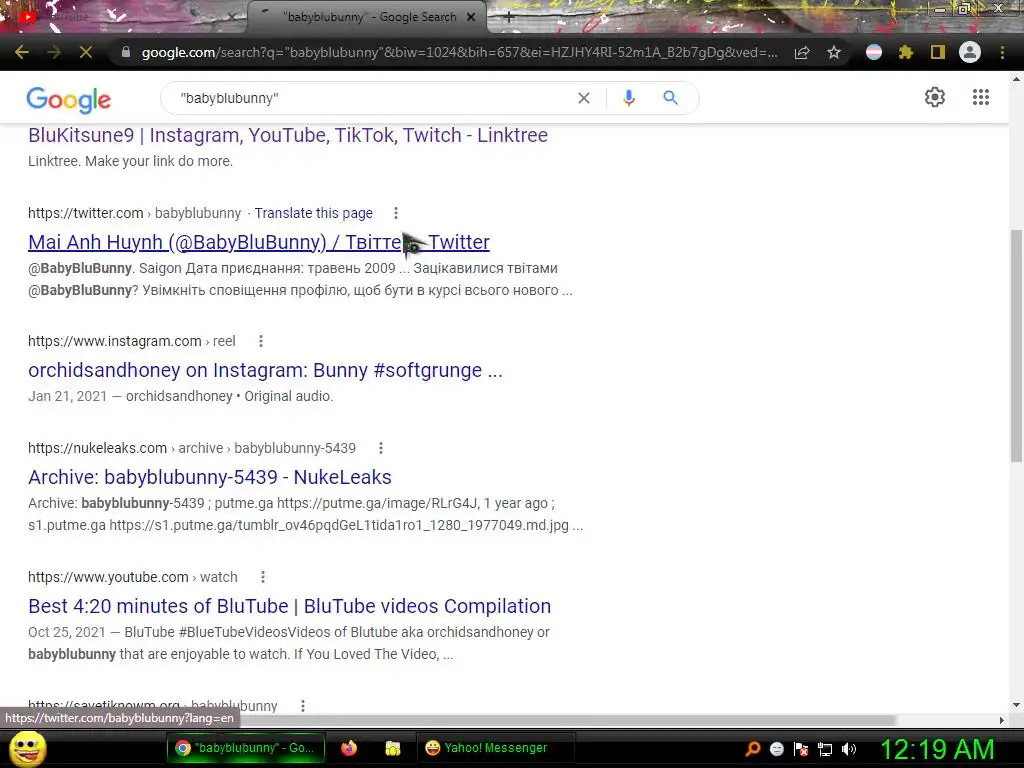This screenshot has height=768, width=1024.
Task: Clear the search box with X
Action: pyautogui.click(x=584, y=98)
